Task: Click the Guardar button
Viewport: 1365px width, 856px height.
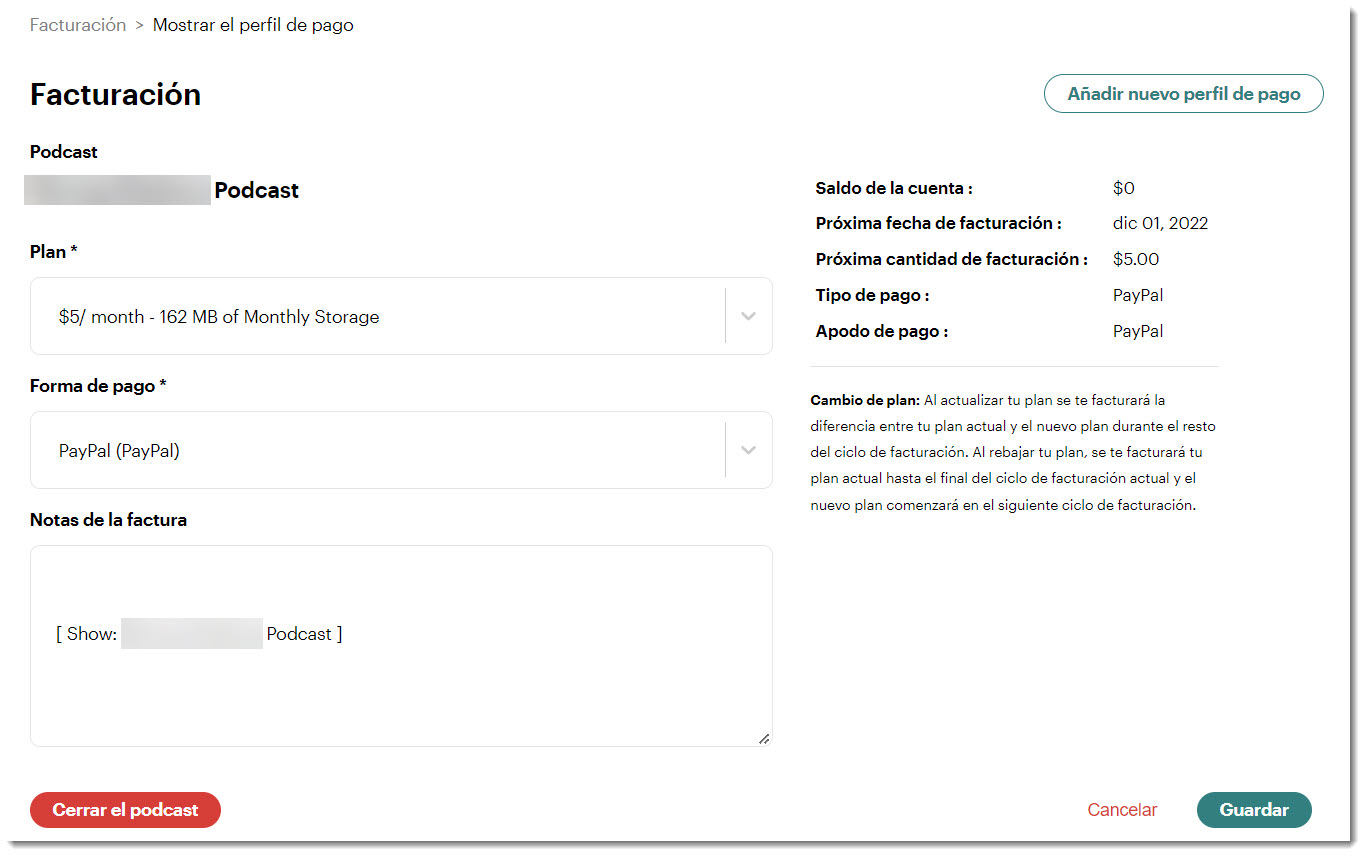Action: click(1254, 810)
